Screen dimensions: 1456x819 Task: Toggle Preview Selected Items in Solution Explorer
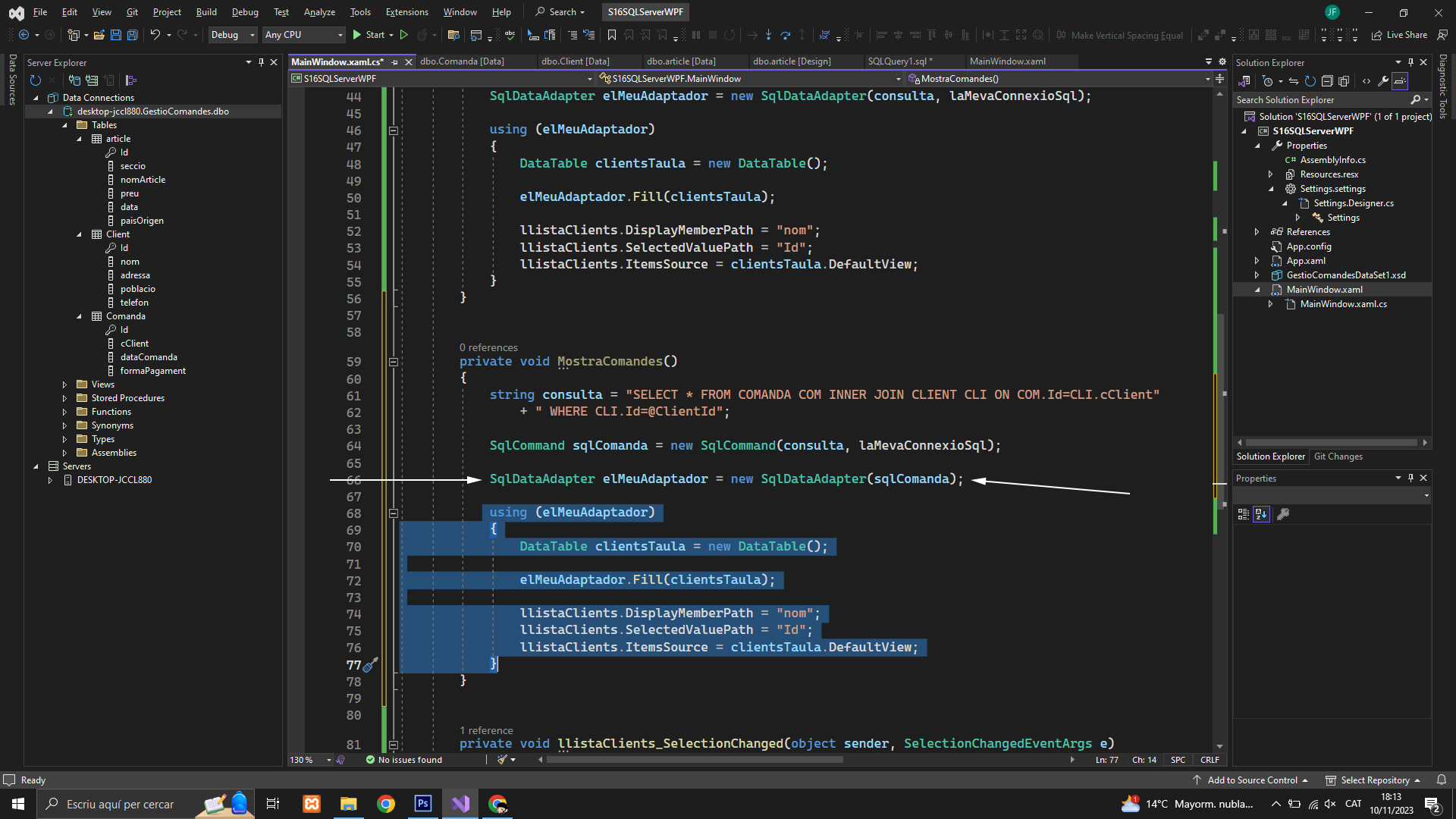[x=1400, y=81]
